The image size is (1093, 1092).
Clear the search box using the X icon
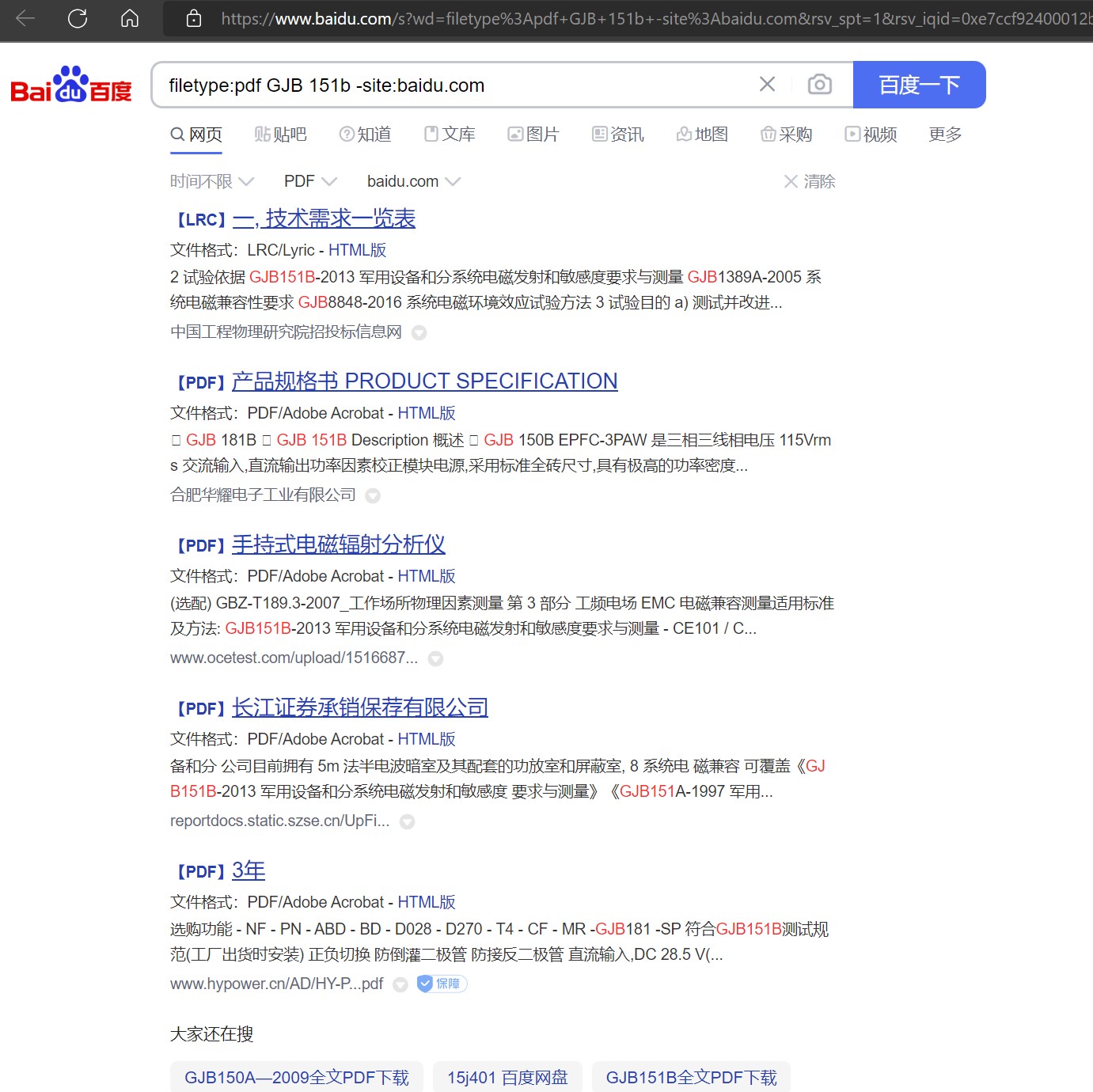point(766,84)
